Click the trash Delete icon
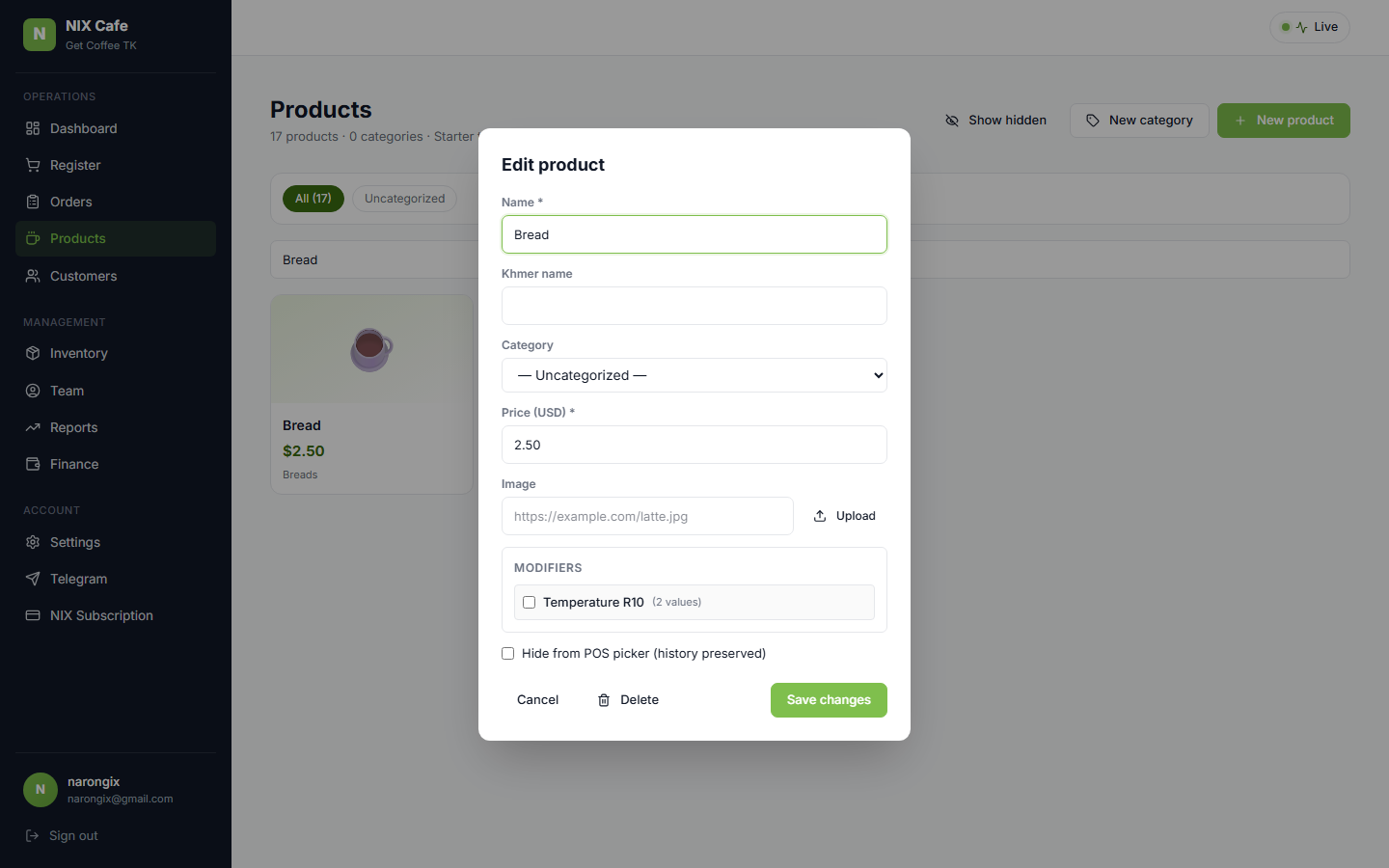This screenshot has height=868, width=1389. pos(604,700)
